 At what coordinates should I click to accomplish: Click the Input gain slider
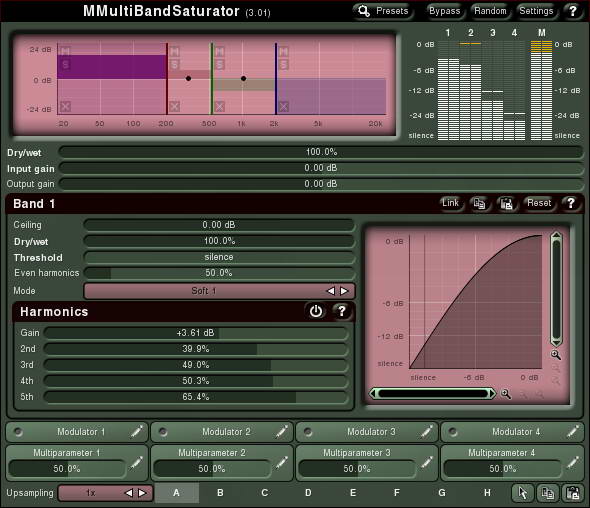(321, 168)
